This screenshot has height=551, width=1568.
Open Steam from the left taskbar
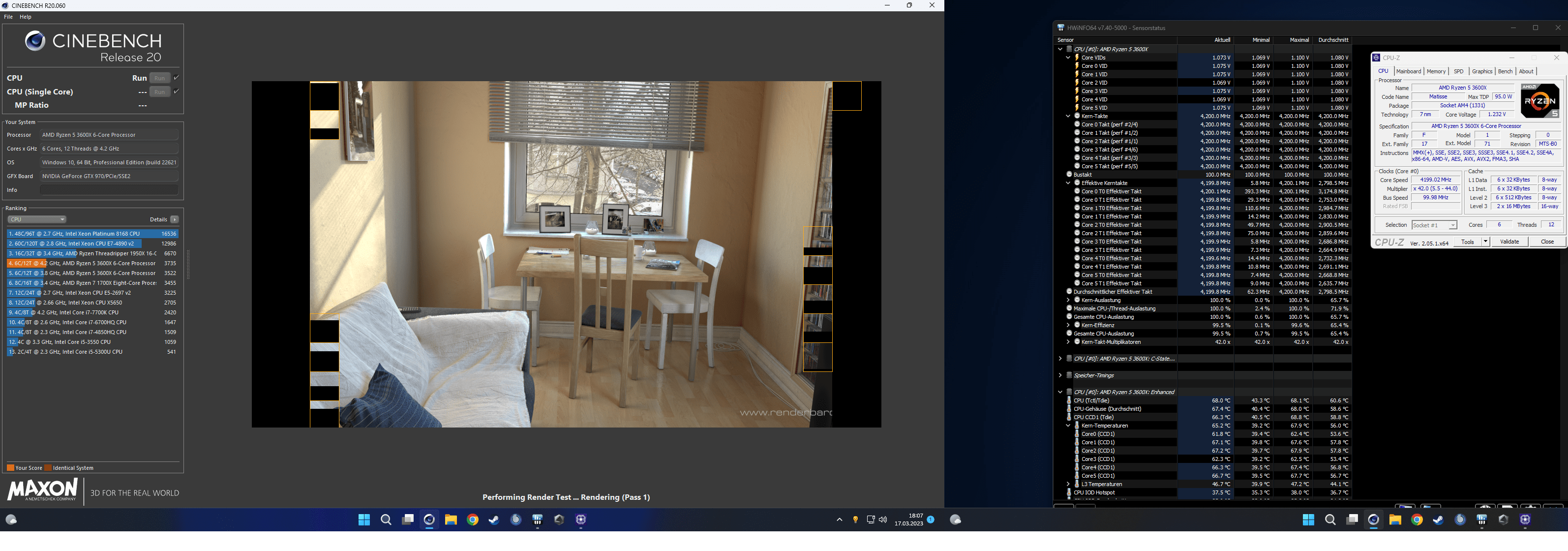click(494, 520)
